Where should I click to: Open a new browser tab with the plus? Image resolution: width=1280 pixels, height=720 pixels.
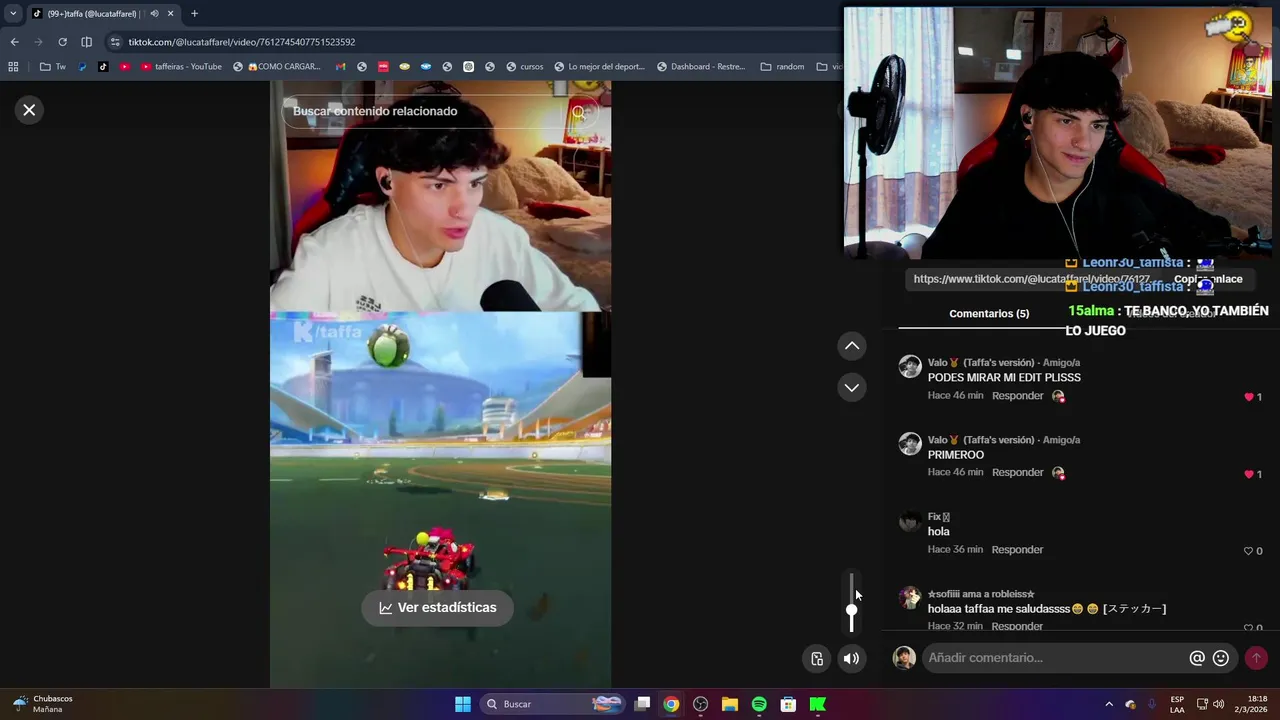pyautogui.click(x=194, y=14)
